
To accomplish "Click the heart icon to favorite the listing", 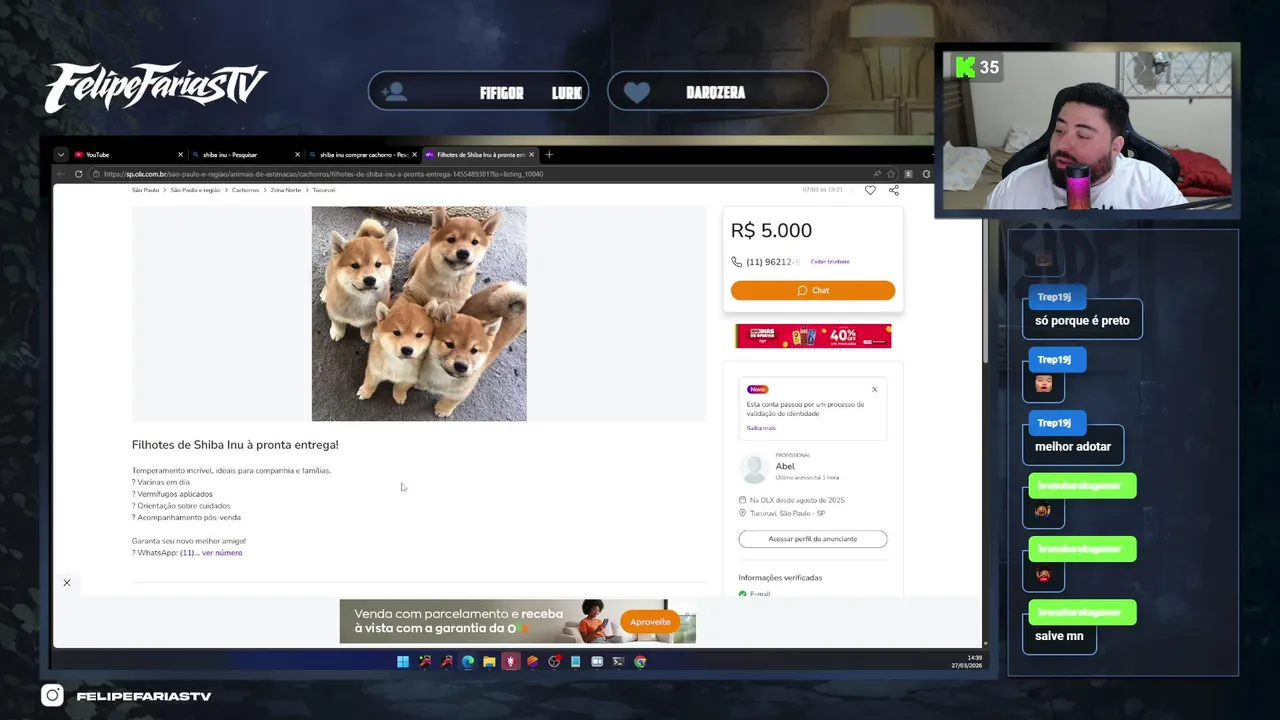I will pos(870,190).
